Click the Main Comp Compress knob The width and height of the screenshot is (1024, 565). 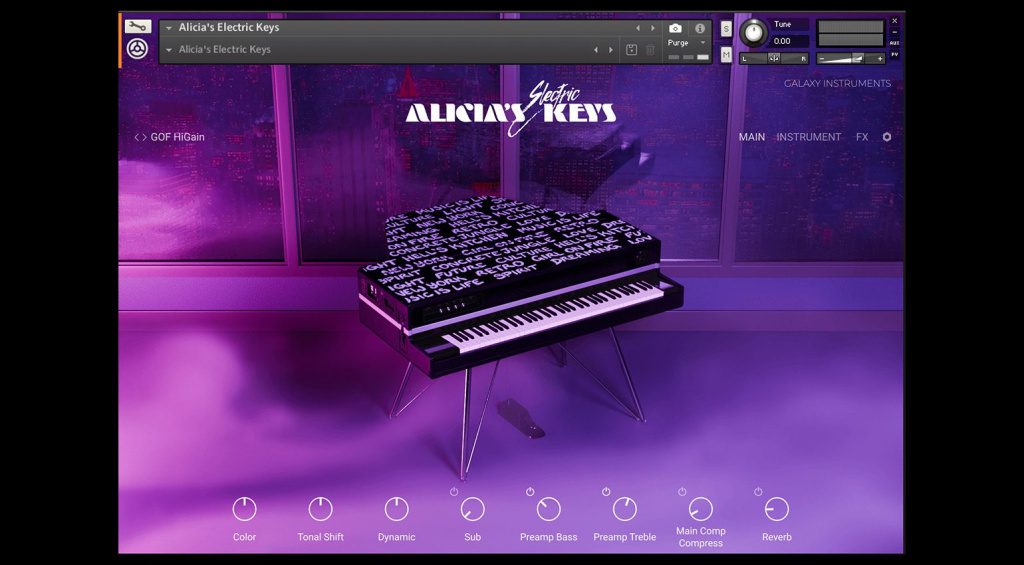(701, 509)
